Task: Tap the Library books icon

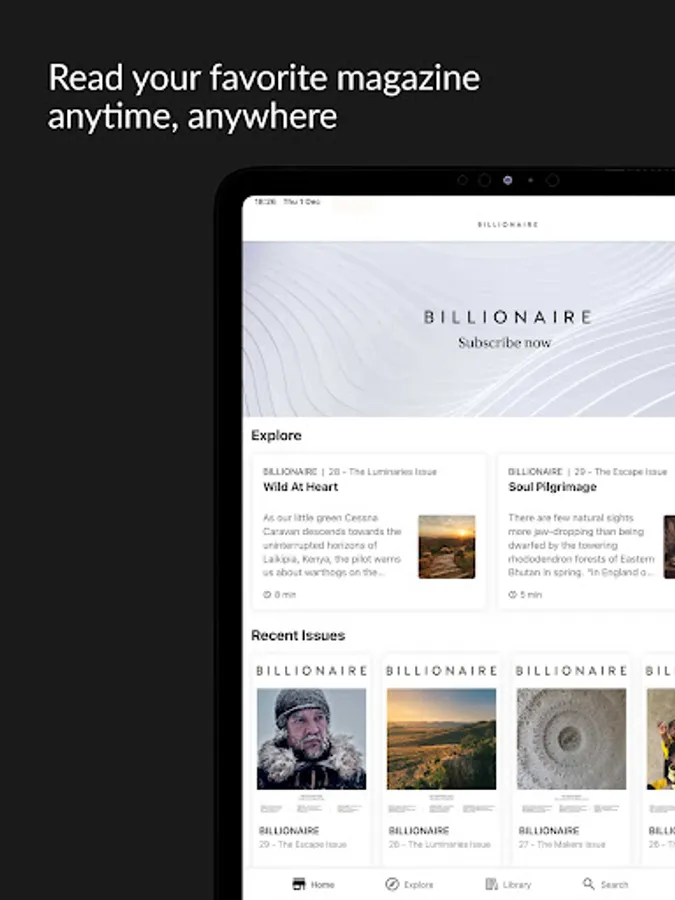Action: [491, 884]
